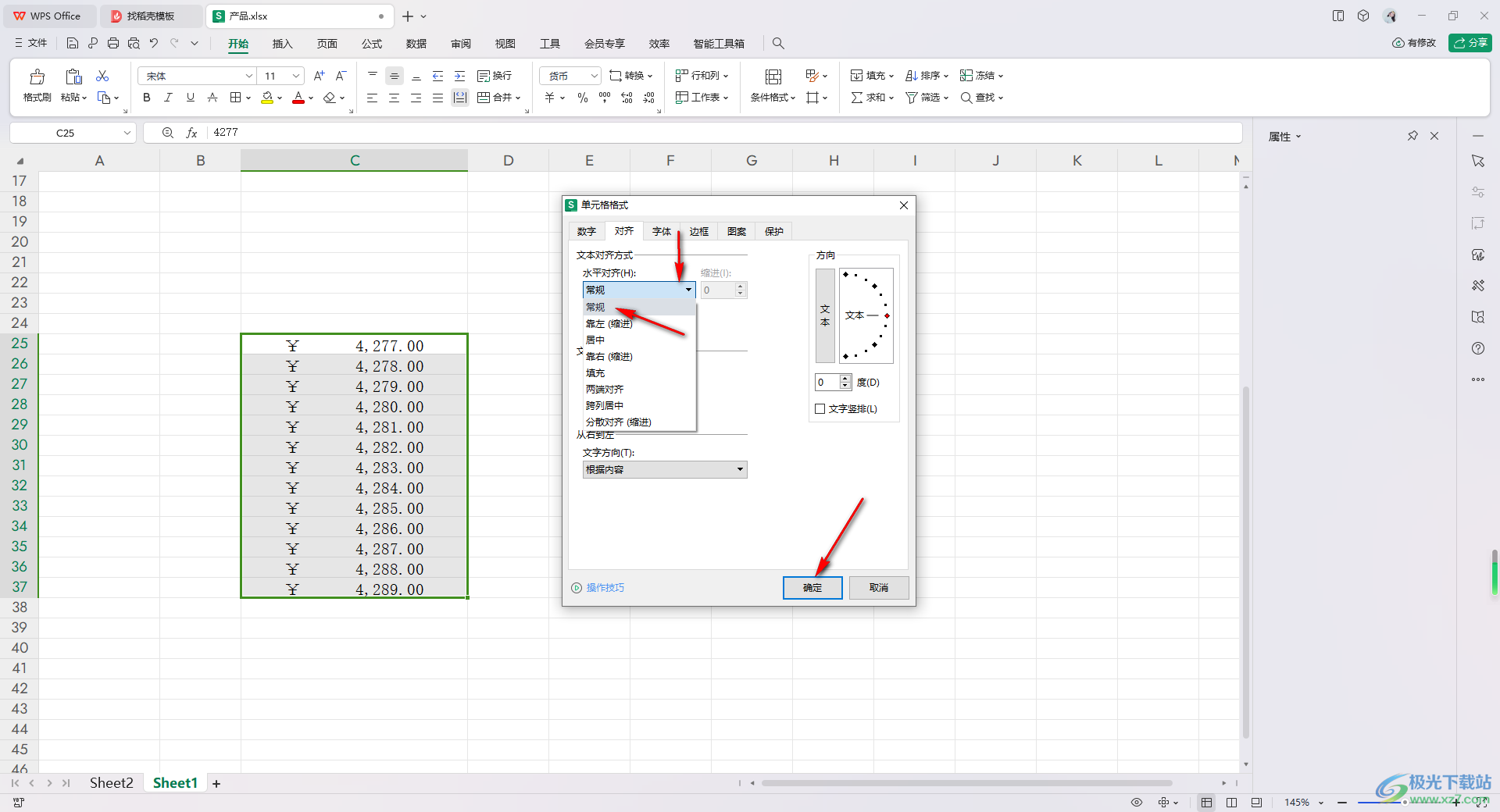This screenshot has width=1500, height=812.
Task: Switch to the Number tab in dialog
Action: click(x=587, y=232)
